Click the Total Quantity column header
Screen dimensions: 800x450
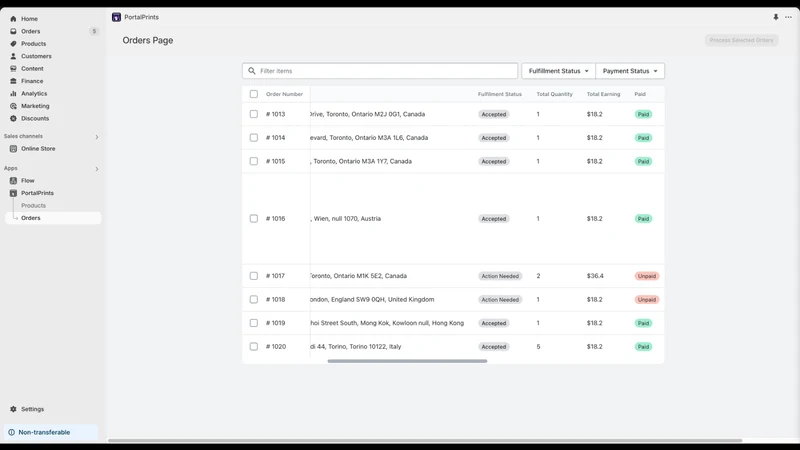click(x=555, y=94)
